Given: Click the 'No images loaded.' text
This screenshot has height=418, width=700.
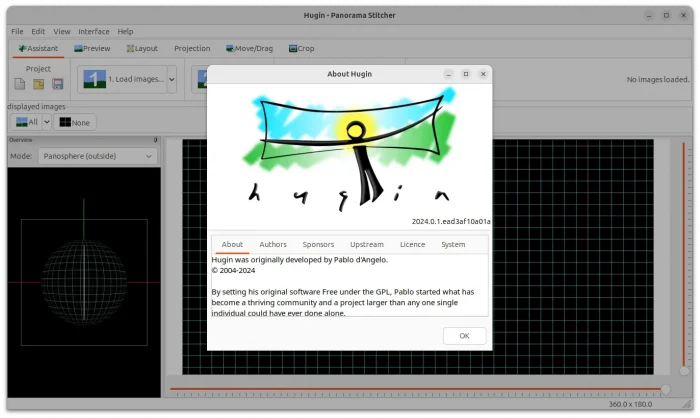Looking at the screenshot, I should [658, 79].
